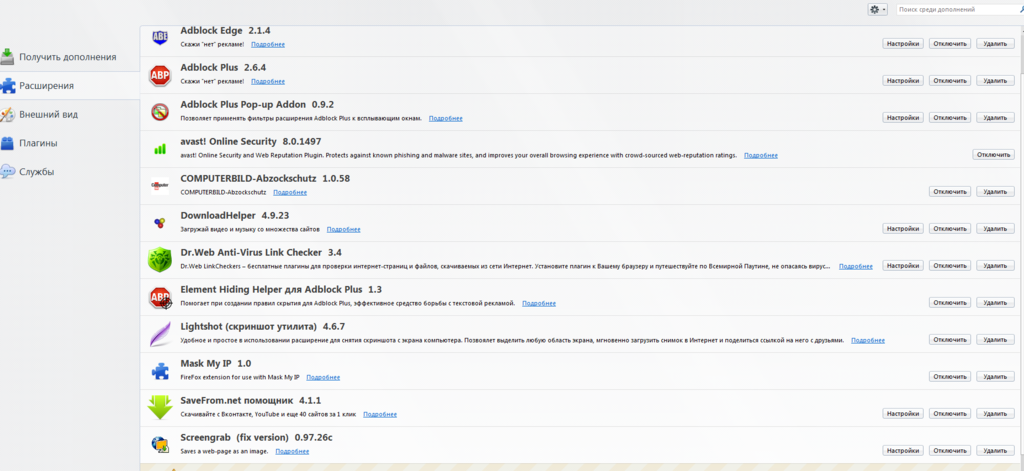
Task: Click the DownloadHelper colored balls icon
Action: click(x=159, y=223)
